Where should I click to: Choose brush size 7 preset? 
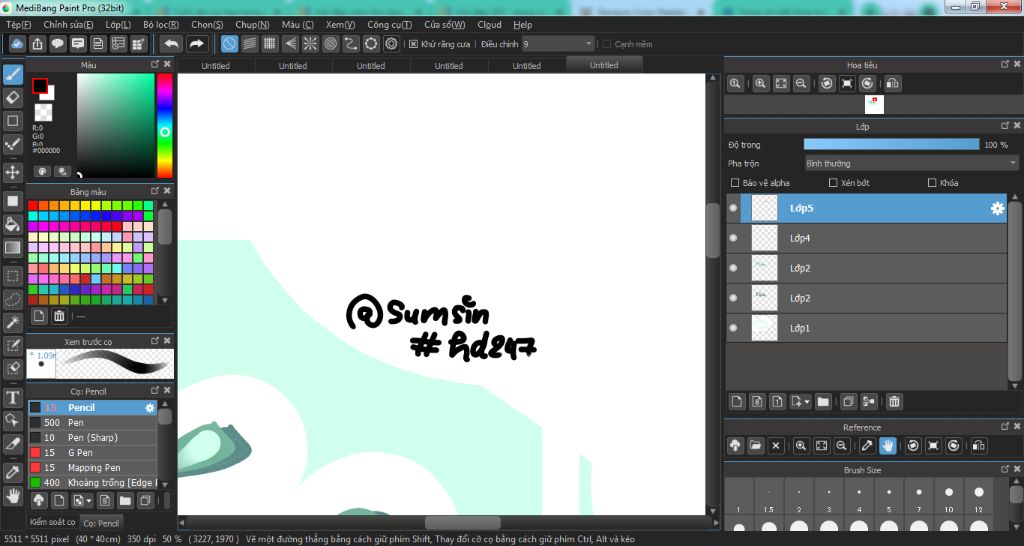(919, 498)
